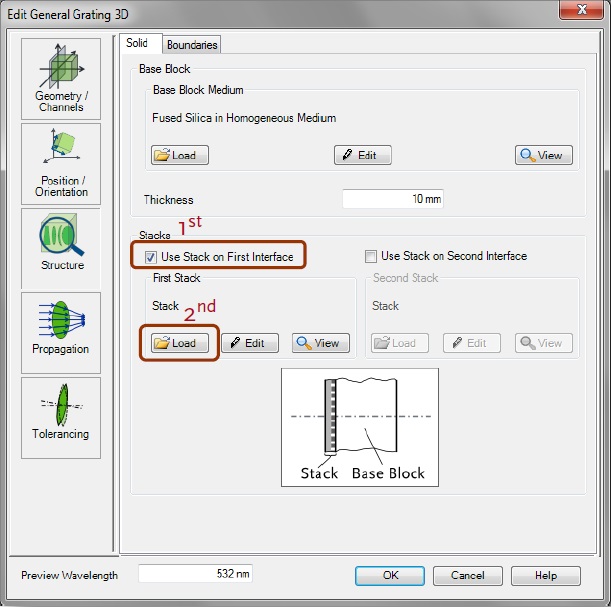Load a Base Block Medium

tap(180, 155)
